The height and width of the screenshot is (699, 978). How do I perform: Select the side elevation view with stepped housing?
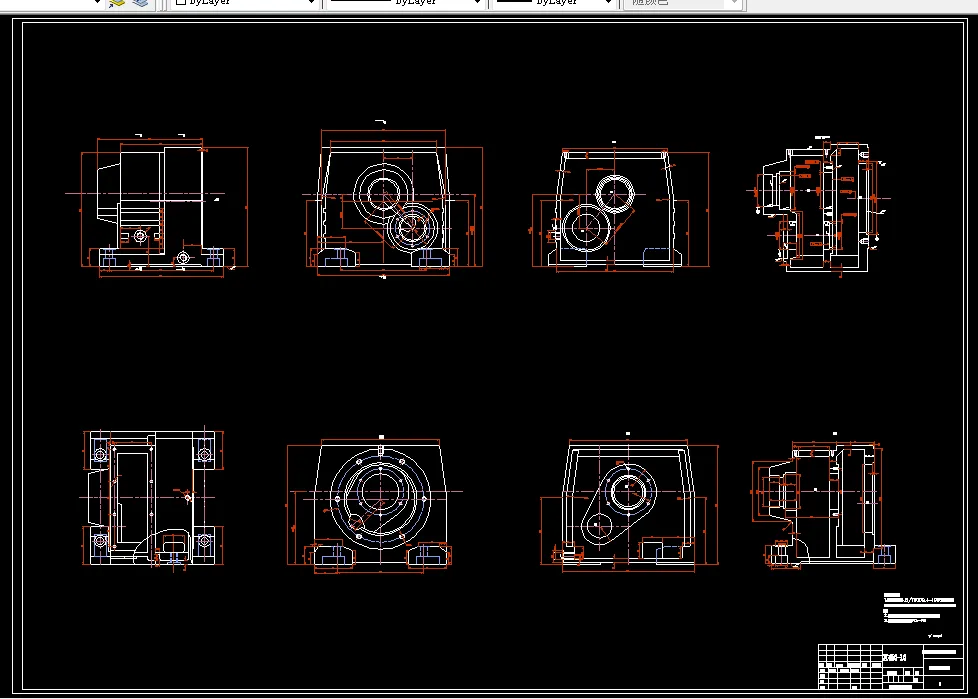click(x=156, y=205)
